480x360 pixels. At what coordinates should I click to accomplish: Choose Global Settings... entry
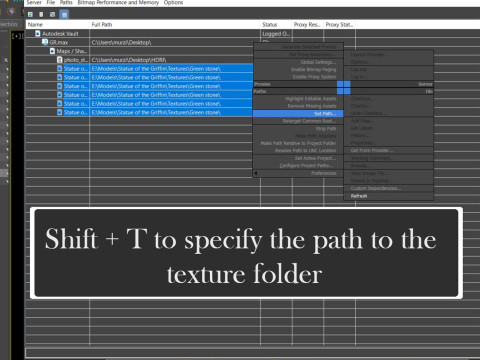318,62
